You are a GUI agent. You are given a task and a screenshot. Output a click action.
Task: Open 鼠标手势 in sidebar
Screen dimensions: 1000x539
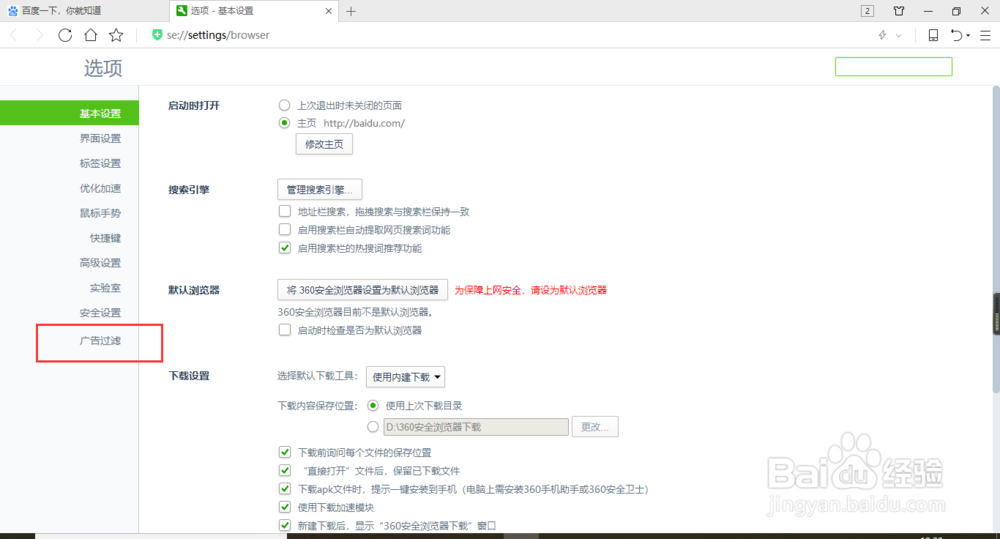(x=100, y=213)
